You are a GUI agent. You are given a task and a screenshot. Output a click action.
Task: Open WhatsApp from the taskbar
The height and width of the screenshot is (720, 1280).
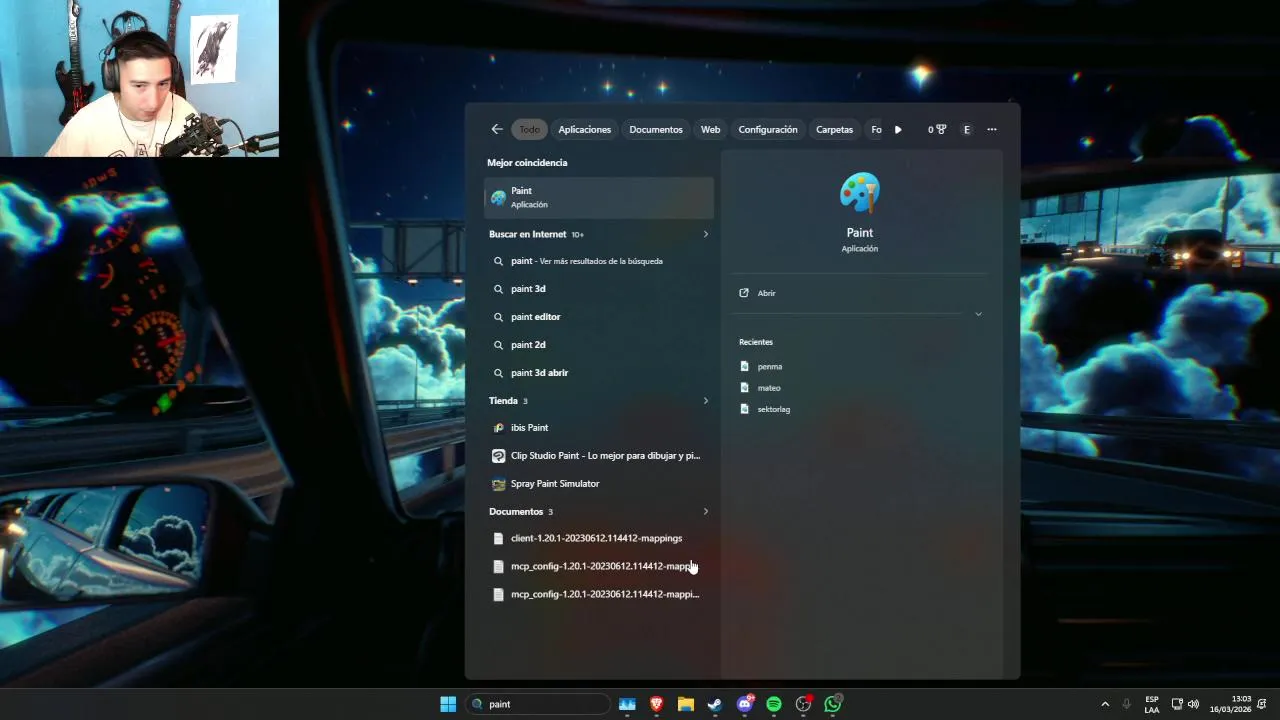pos(833,704)
